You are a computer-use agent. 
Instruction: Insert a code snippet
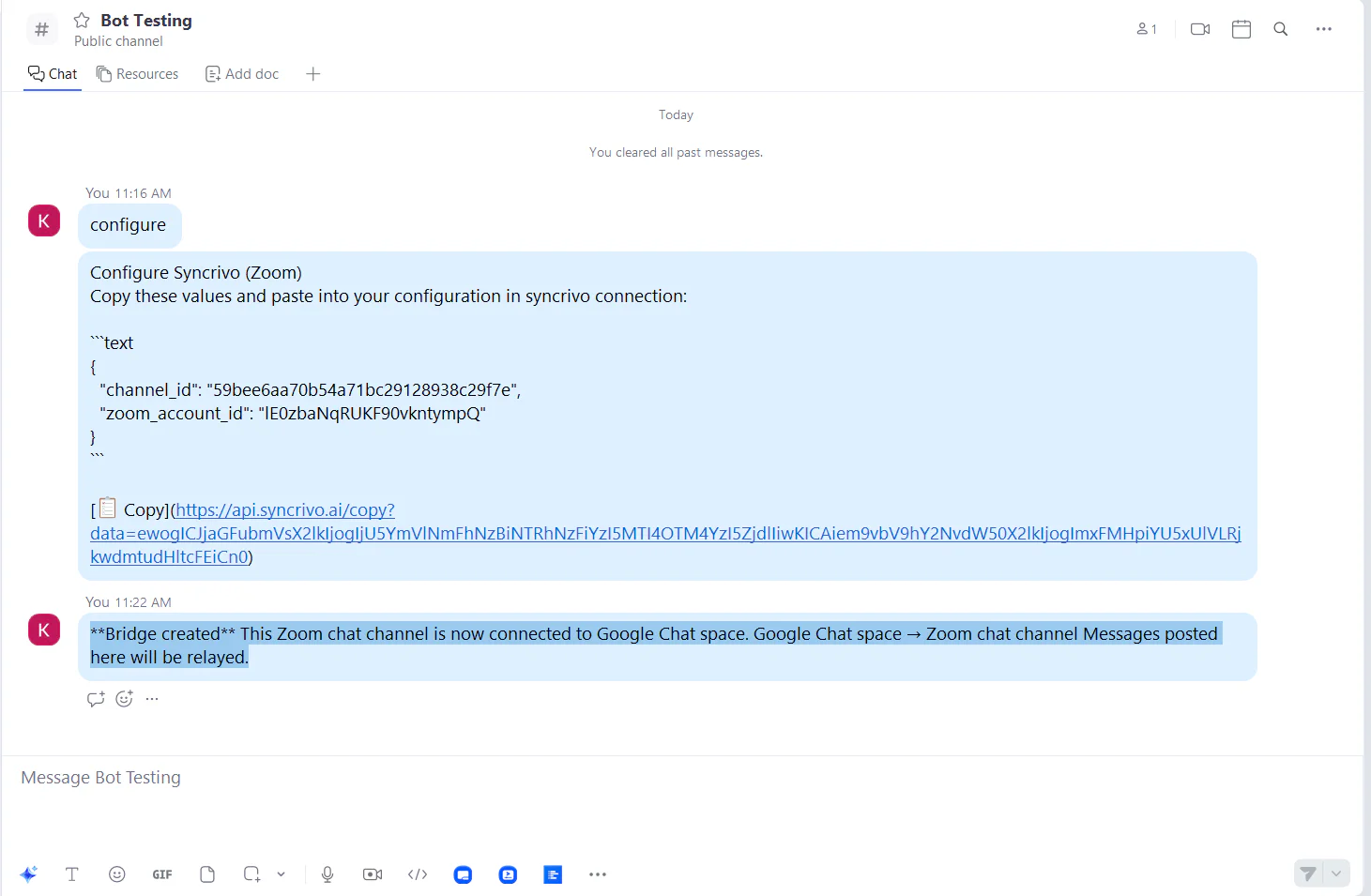pyautogui.click(x=418, y=874)
